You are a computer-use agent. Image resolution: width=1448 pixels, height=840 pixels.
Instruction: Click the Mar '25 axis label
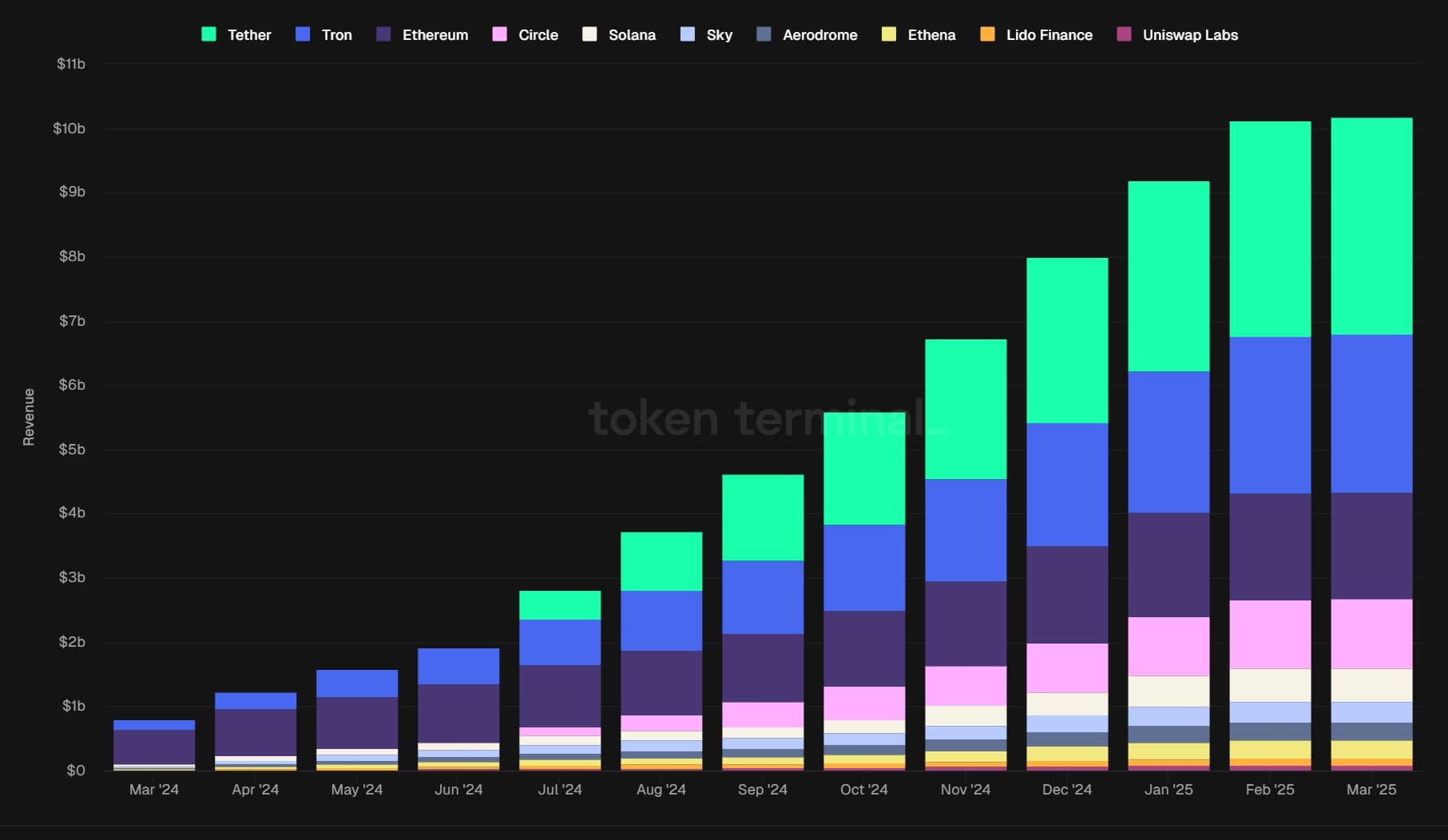tap(1371, 789)
